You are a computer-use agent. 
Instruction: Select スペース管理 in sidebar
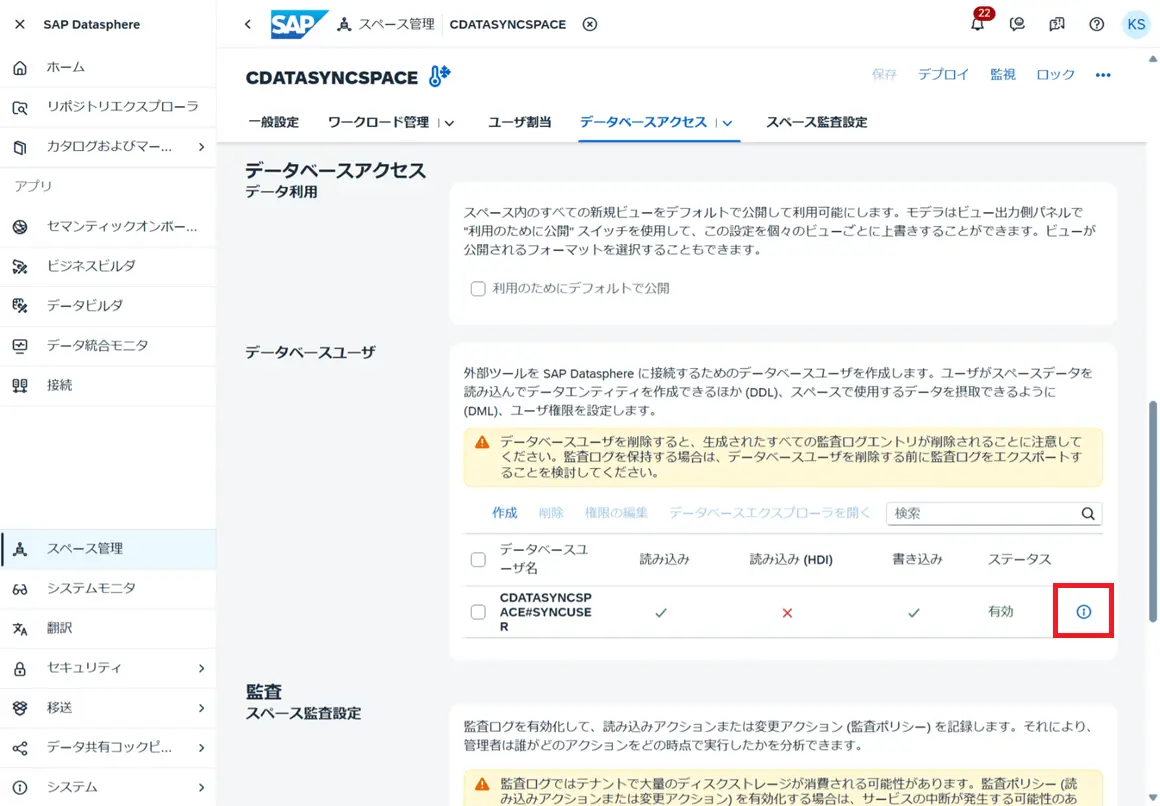108,548
